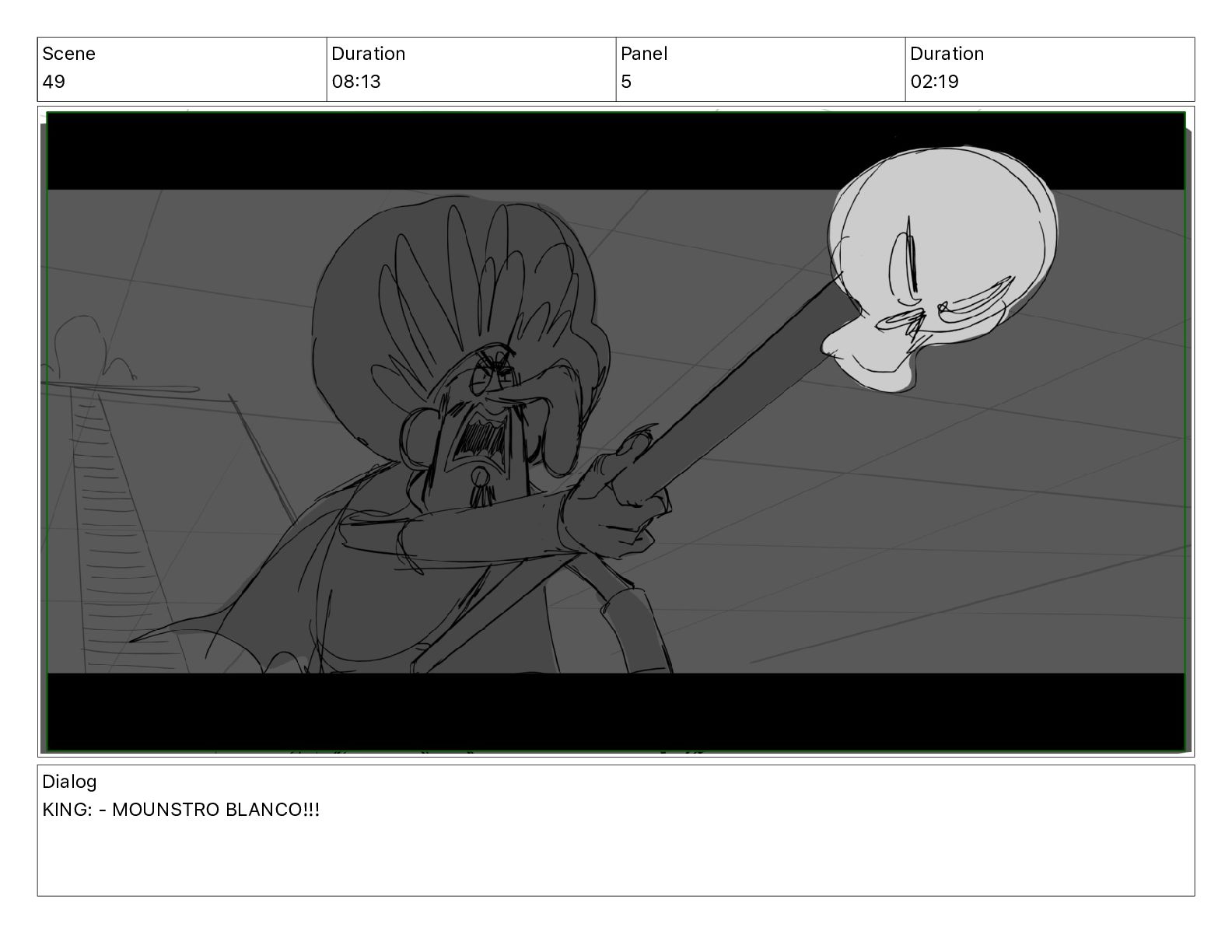Click the Panel header label
Image resolution: width=1232 pixels, height=952 pixels.
[x=644, y=54]
